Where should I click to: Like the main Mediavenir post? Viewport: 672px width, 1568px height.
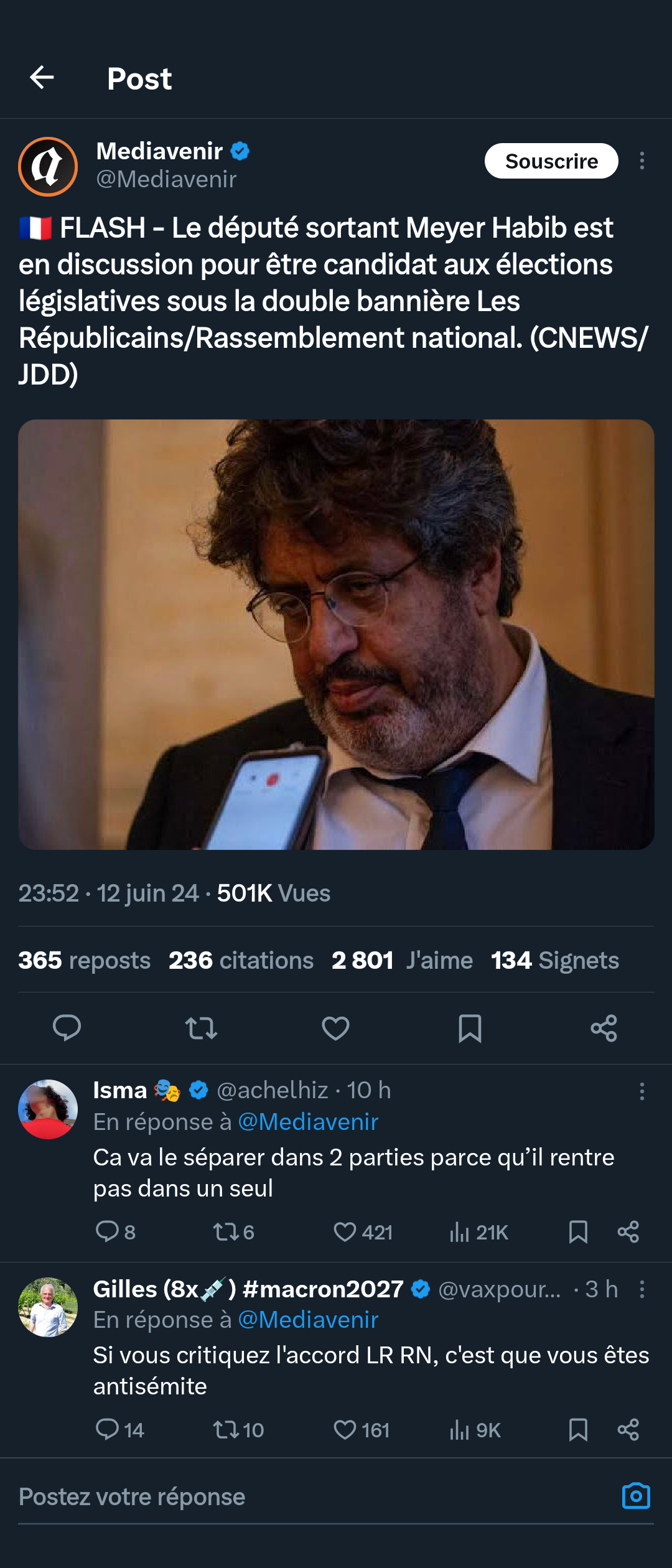click(x=335, y=1027)
